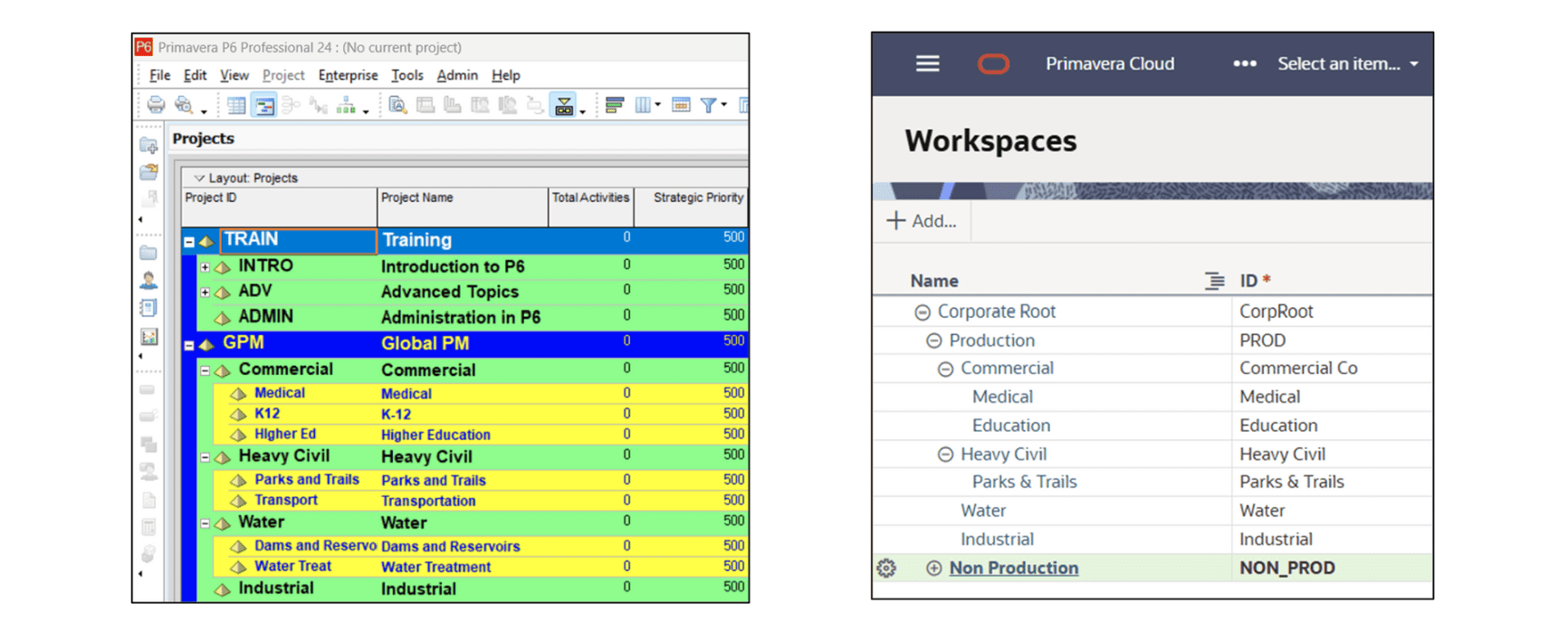The image size is (1568, 623).
Task: Open the hamburger menu in Primavera Cloud
Action: [x=927, y=63]
